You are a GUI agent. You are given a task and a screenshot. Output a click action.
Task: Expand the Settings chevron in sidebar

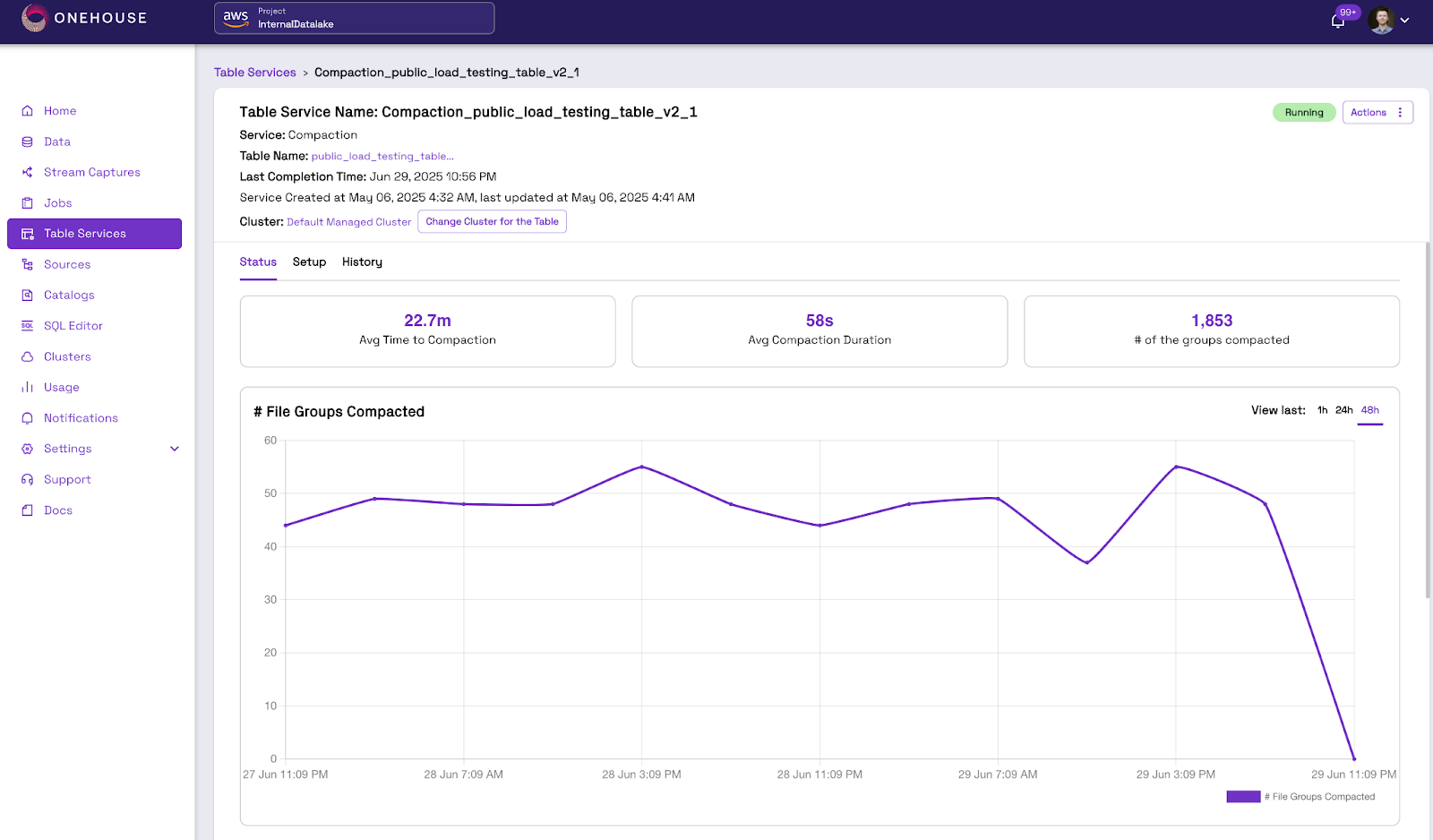(x=175, y=449)
